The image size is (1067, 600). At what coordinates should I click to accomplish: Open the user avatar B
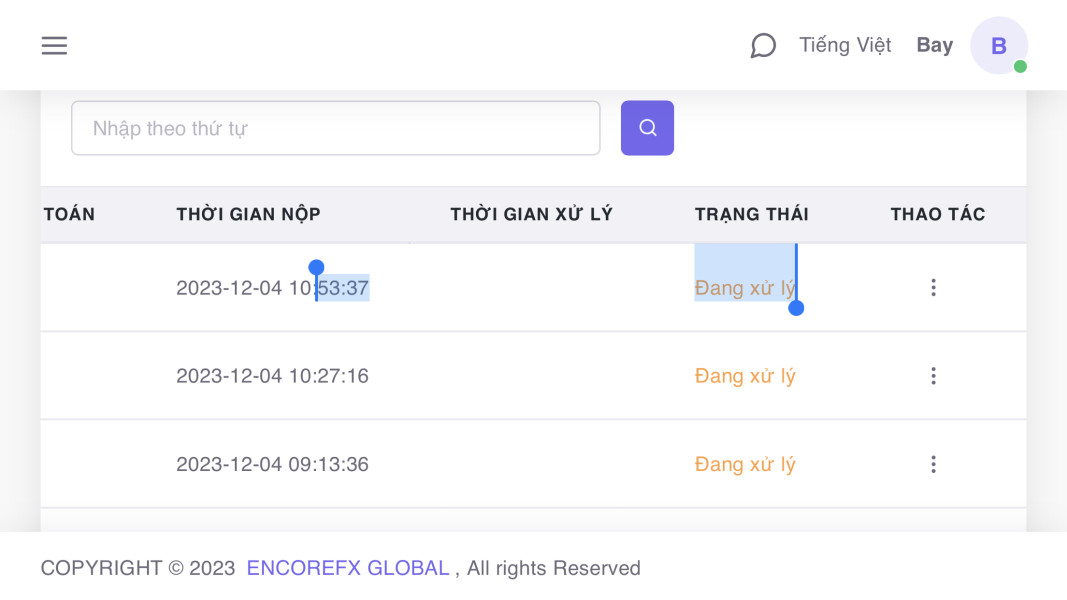998,46
